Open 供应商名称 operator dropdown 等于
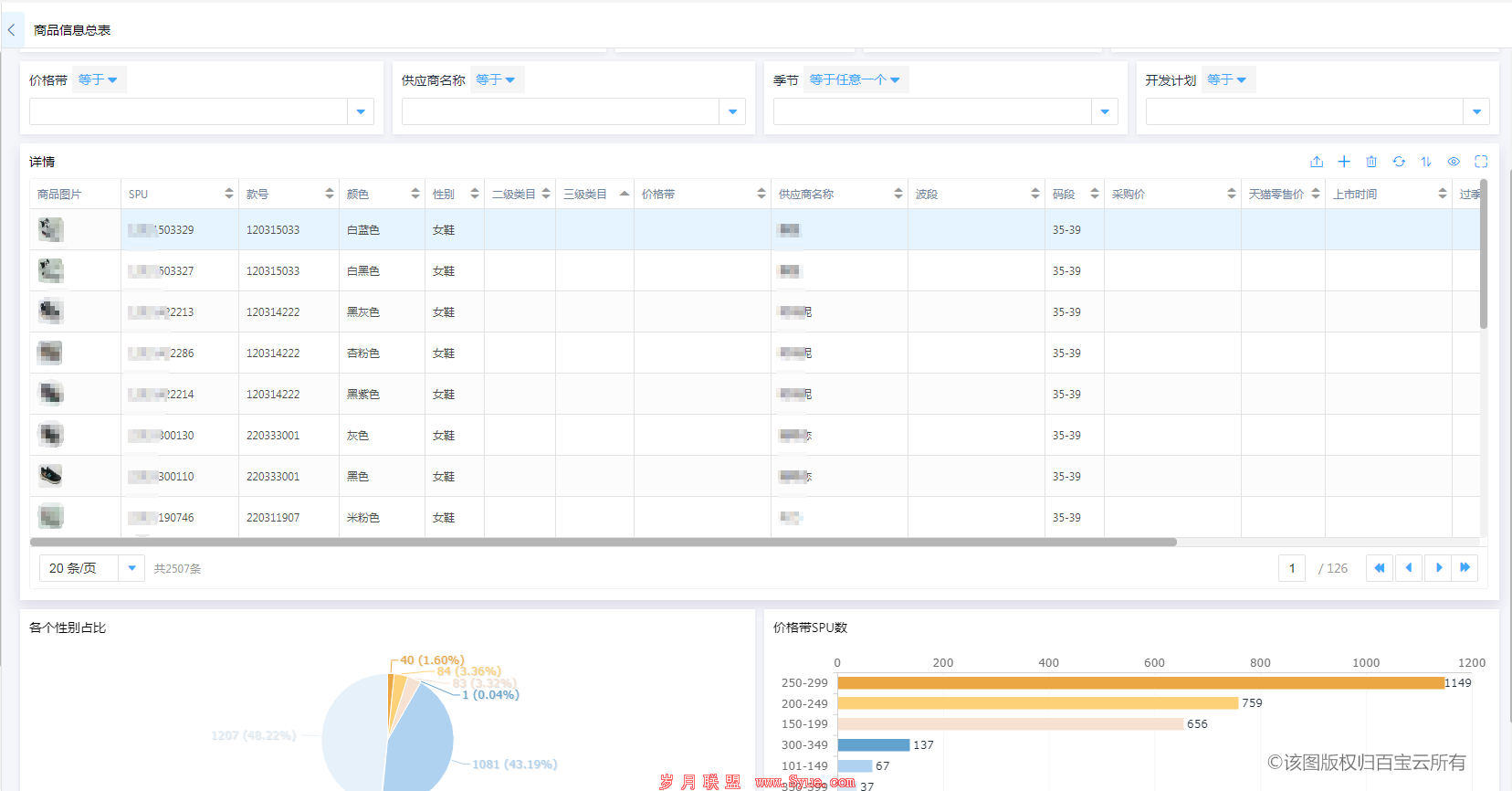Viewport: 1512px width, 791px height. [x=496, y=80]
